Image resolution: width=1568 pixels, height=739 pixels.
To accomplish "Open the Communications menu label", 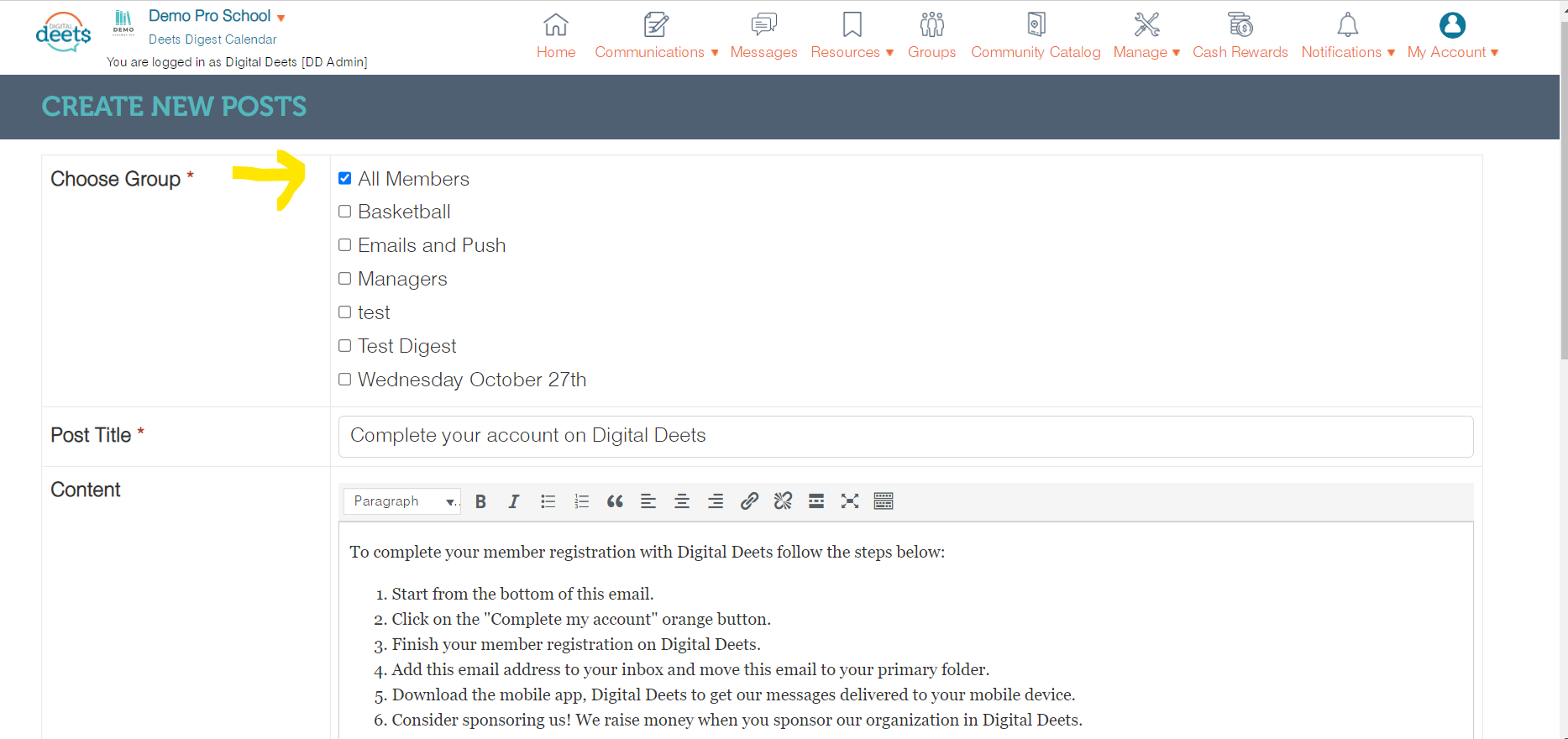I will click(649, 52).
